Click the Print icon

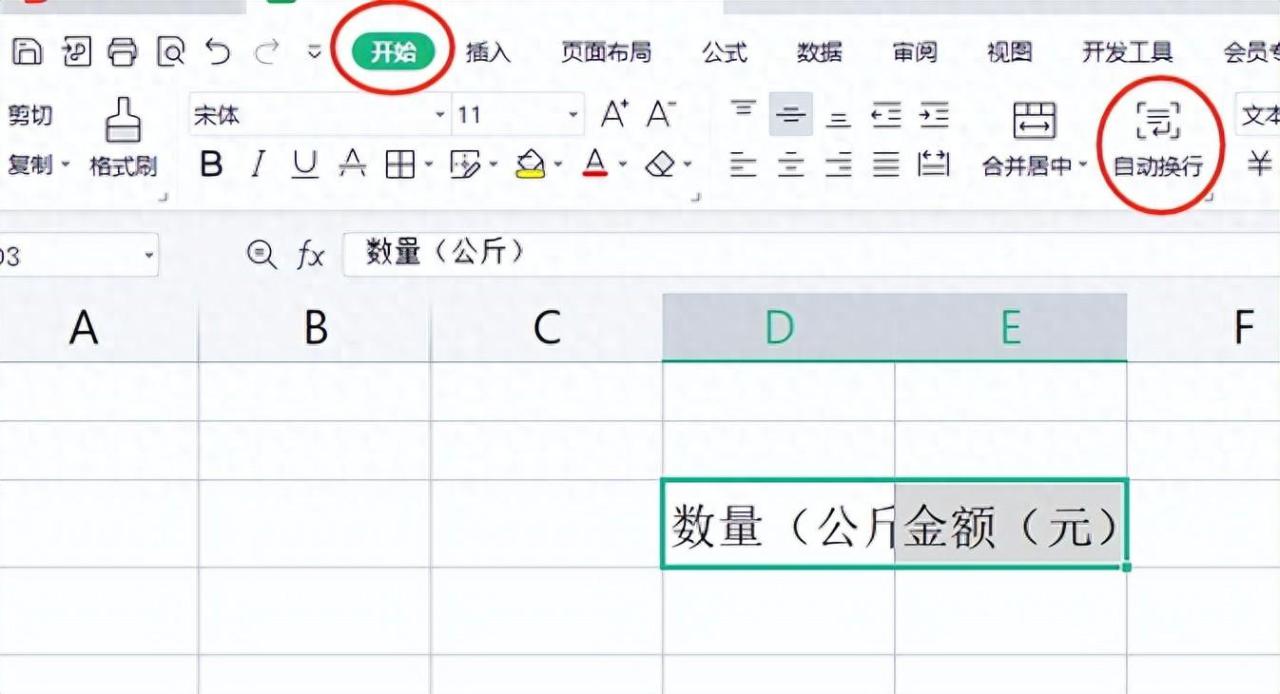pyautogui.click(x=123, y=51)
